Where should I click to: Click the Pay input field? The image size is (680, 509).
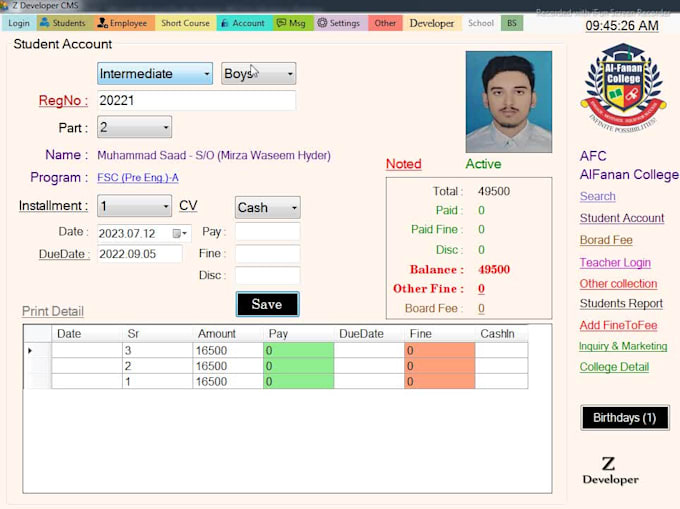pyautogui.click(x=268, y=232)
